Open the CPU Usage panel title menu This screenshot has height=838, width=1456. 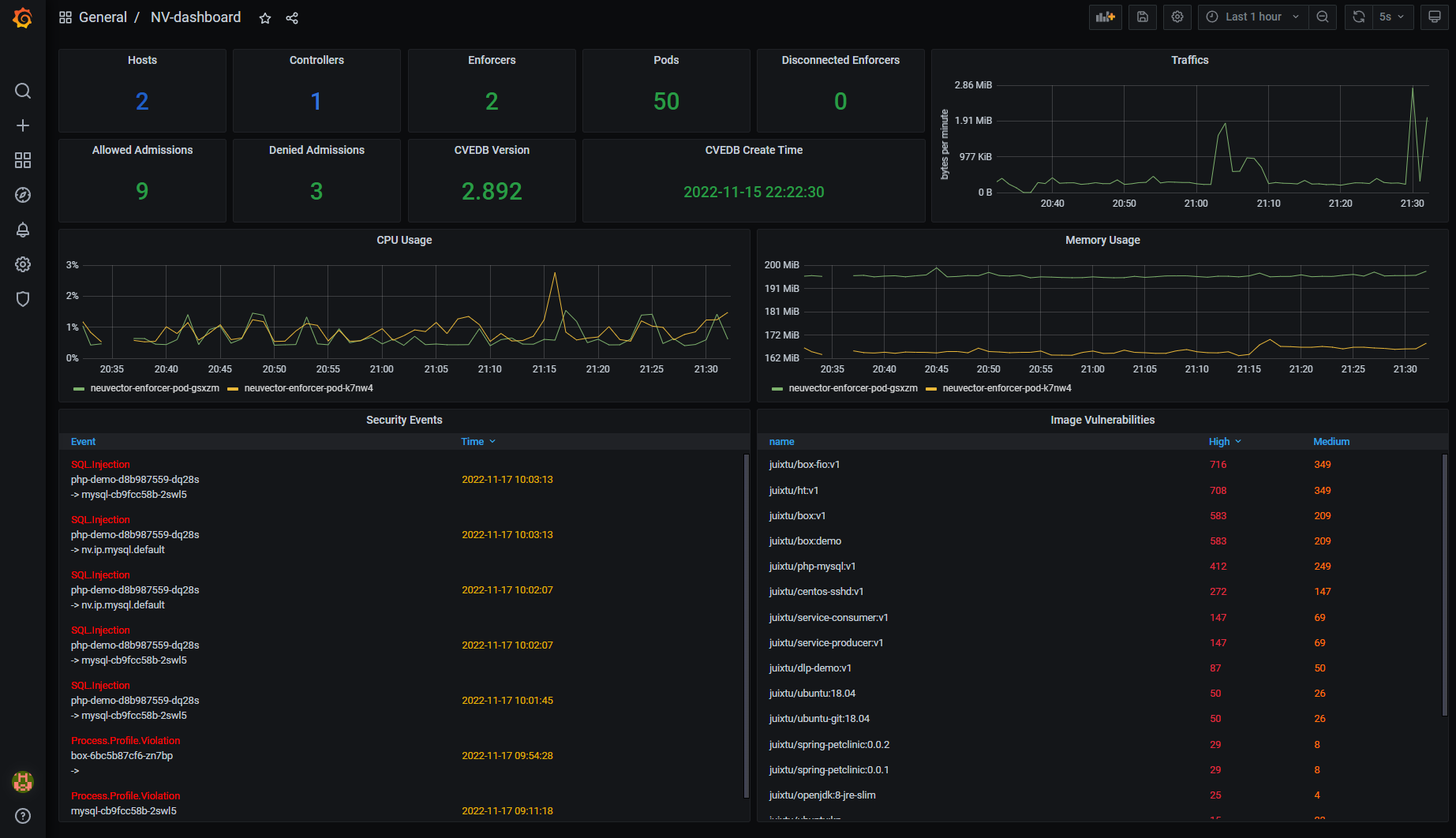(x=404, y=240)
